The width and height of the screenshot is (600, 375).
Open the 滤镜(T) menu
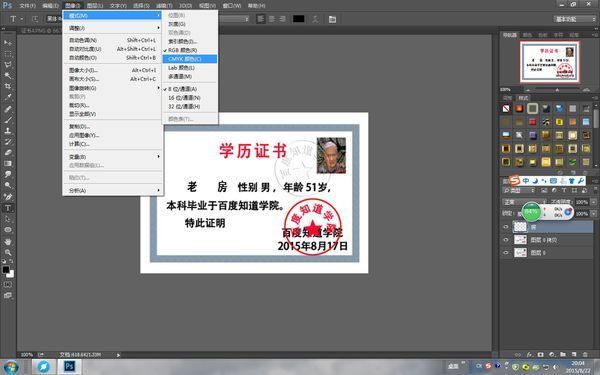click(164, 6)
